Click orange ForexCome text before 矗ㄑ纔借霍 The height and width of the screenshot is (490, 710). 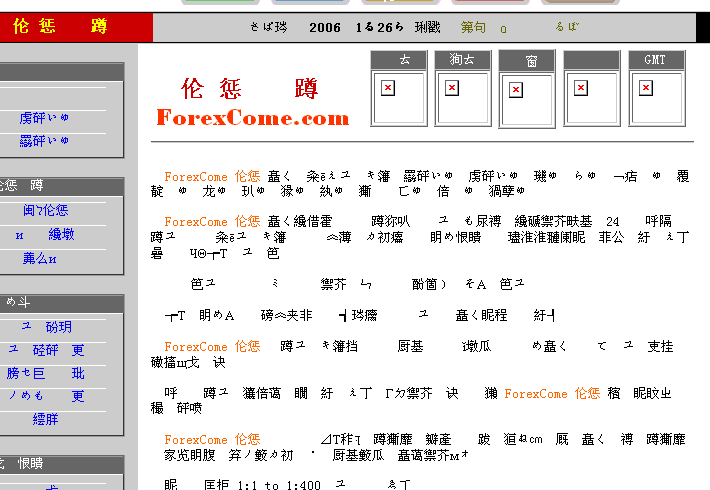(x=196, y=221)
